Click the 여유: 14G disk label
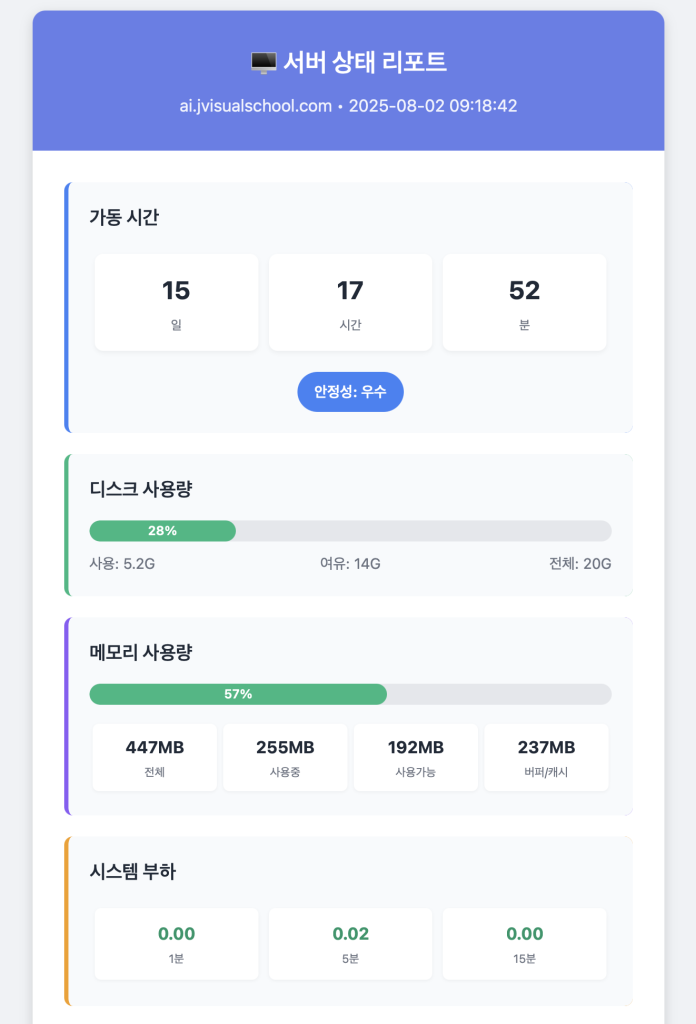The image size is (696, 1024). pos(350,564)
